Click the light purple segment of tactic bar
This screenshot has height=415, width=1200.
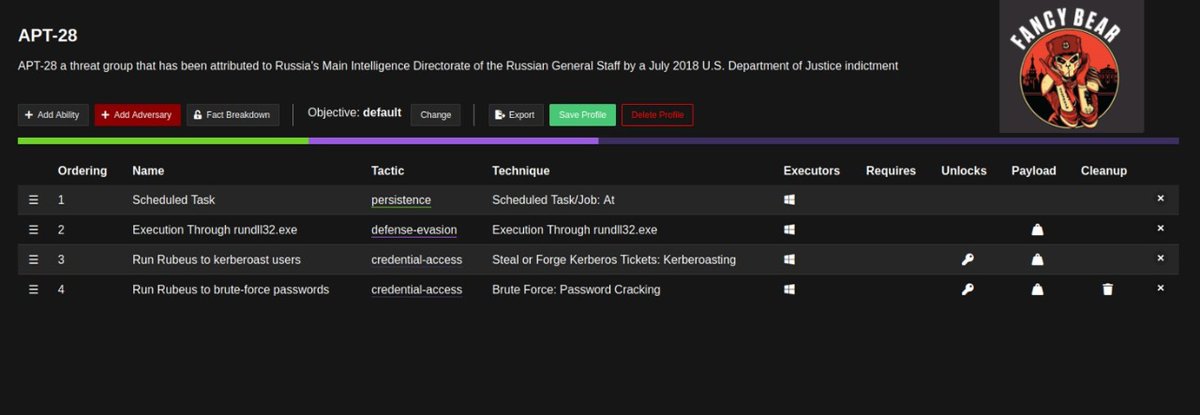tap(454, 141)
